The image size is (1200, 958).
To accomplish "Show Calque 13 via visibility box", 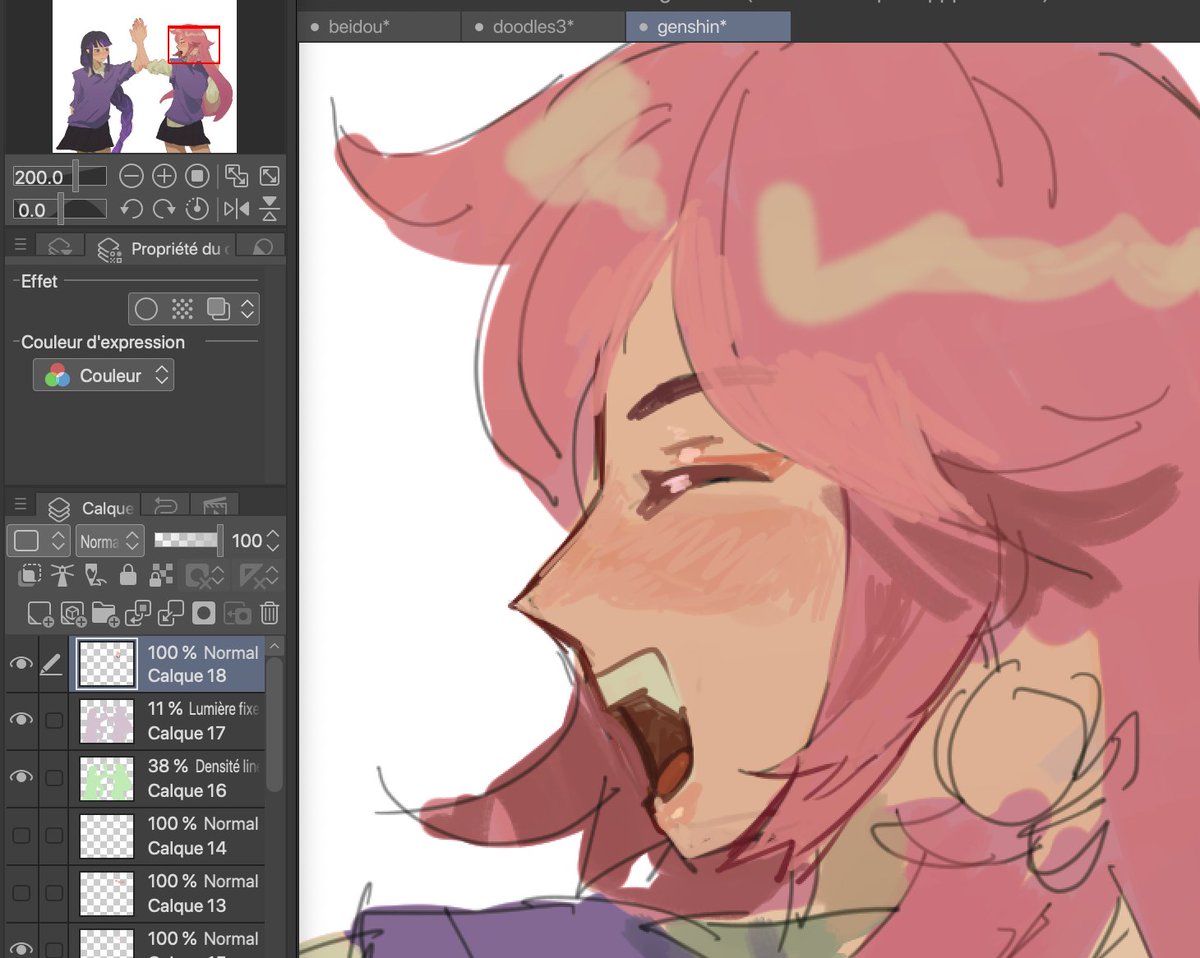I will 21,892.
